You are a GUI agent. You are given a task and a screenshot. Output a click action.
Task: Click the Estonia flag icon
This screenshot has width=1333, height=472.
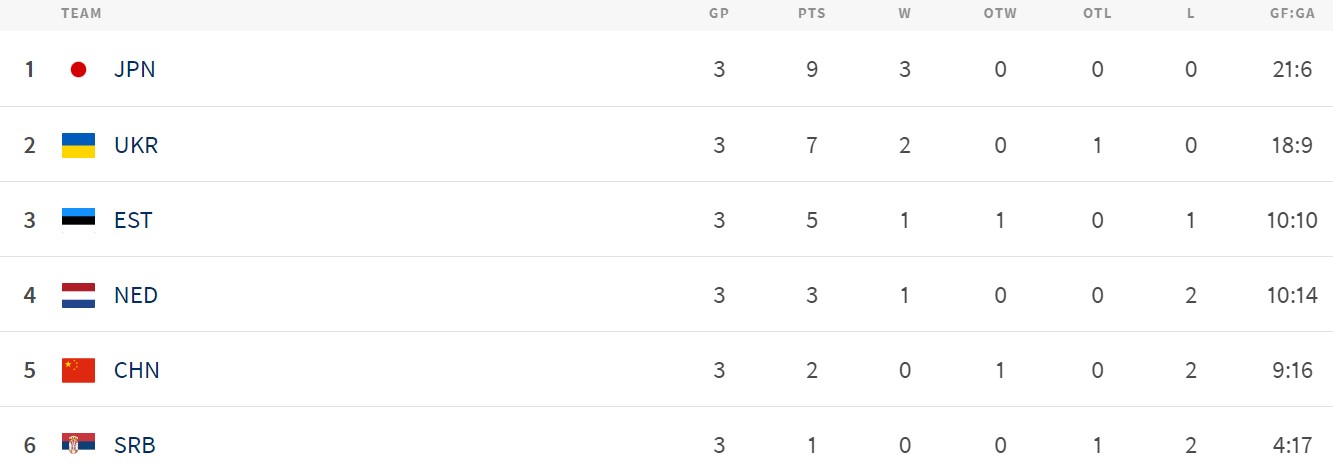click(78, 220)
